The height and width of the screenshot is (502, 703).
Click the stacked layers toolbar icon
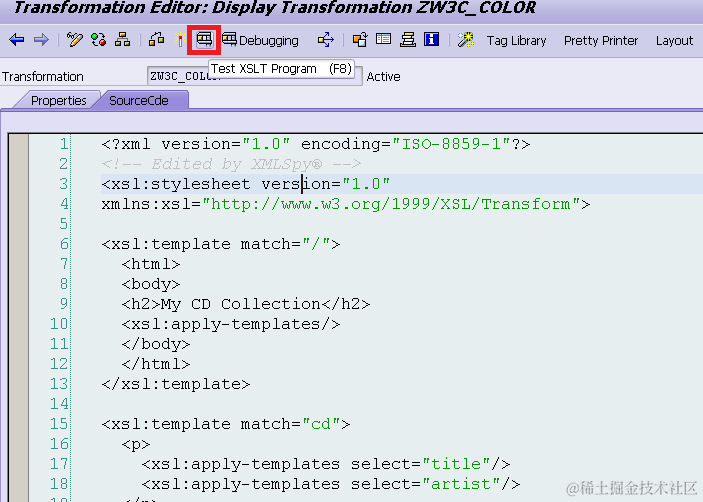pos(408,40)
